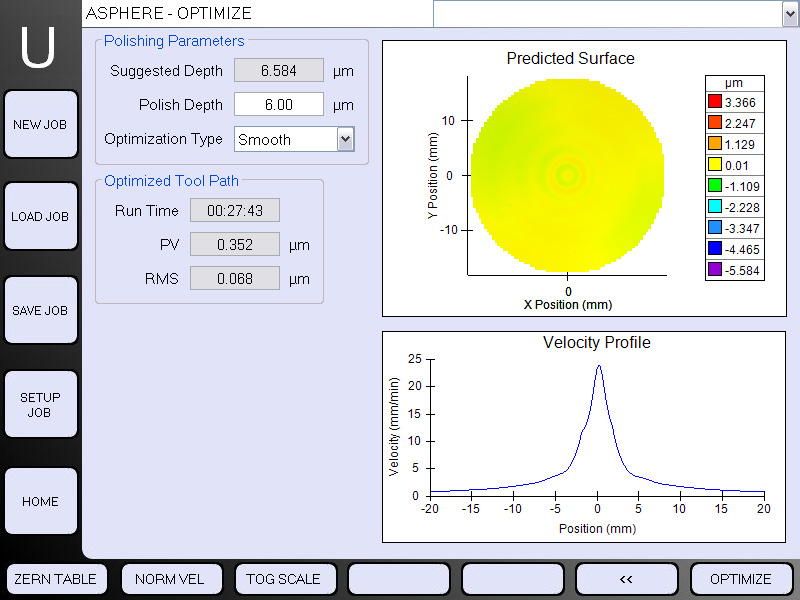Click the Predicted Surface map center

(x=568, y=175)
